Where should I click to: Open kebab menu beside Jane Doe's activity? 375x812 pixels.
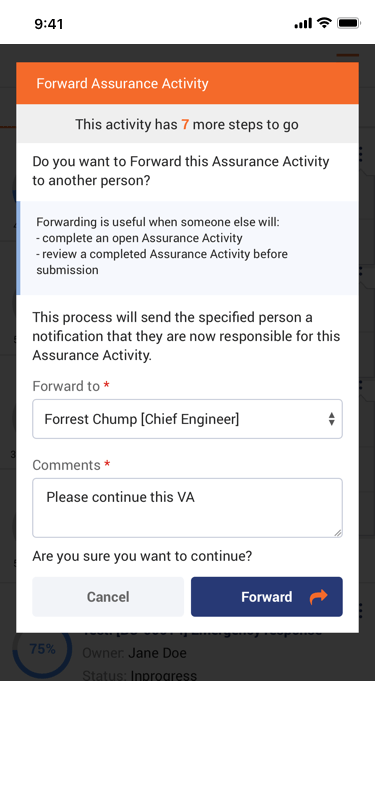(x=360, y=611)
